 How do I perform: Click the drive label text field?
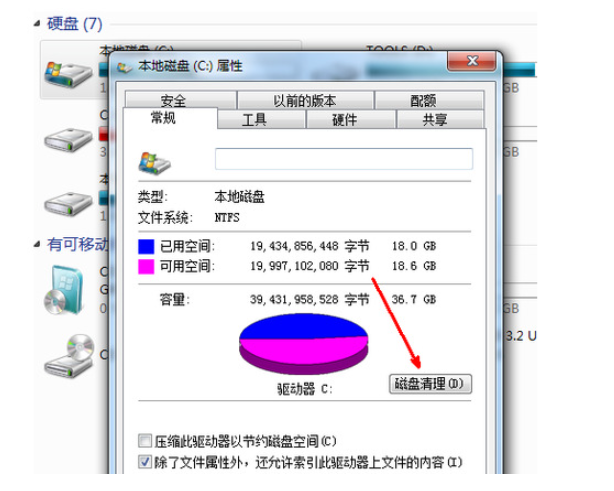pyautogui.click(x=344, y=159)
